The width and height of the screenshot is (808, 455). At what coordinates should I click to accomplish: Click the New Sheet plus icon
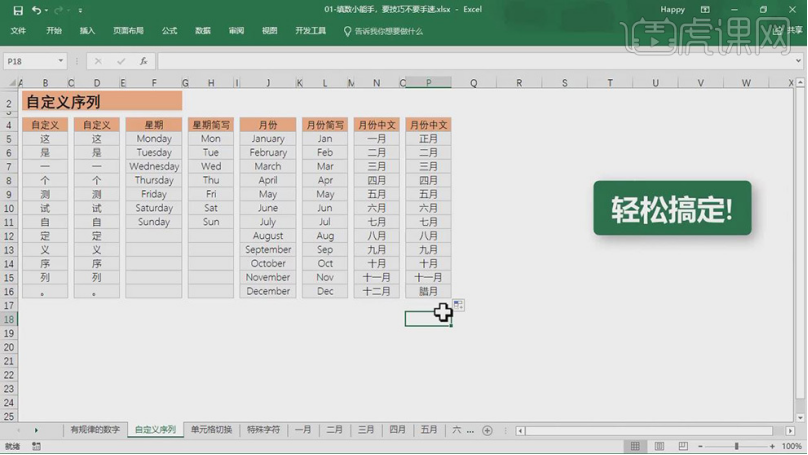pos(487,430)
